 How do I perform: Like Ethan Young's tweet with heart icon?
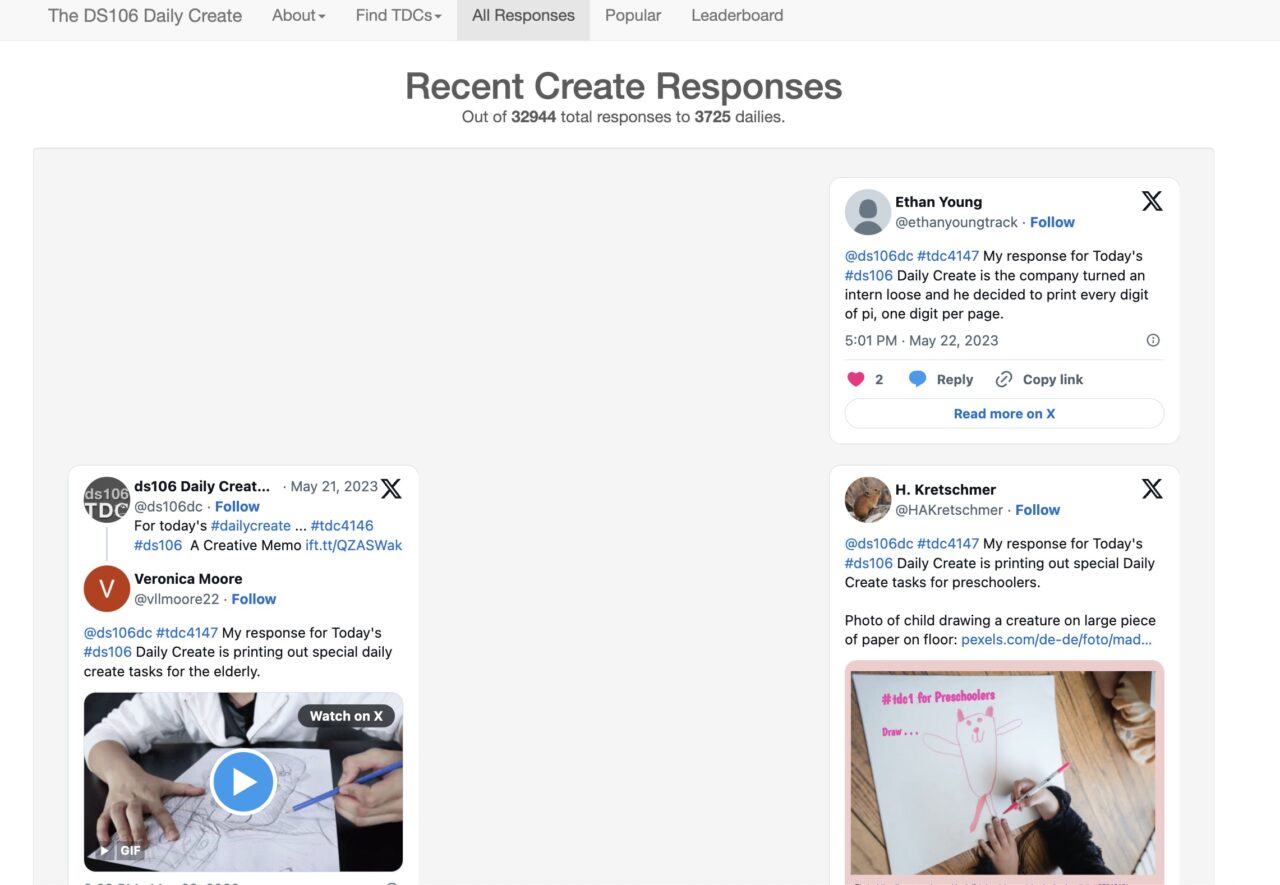click(856, 379)
